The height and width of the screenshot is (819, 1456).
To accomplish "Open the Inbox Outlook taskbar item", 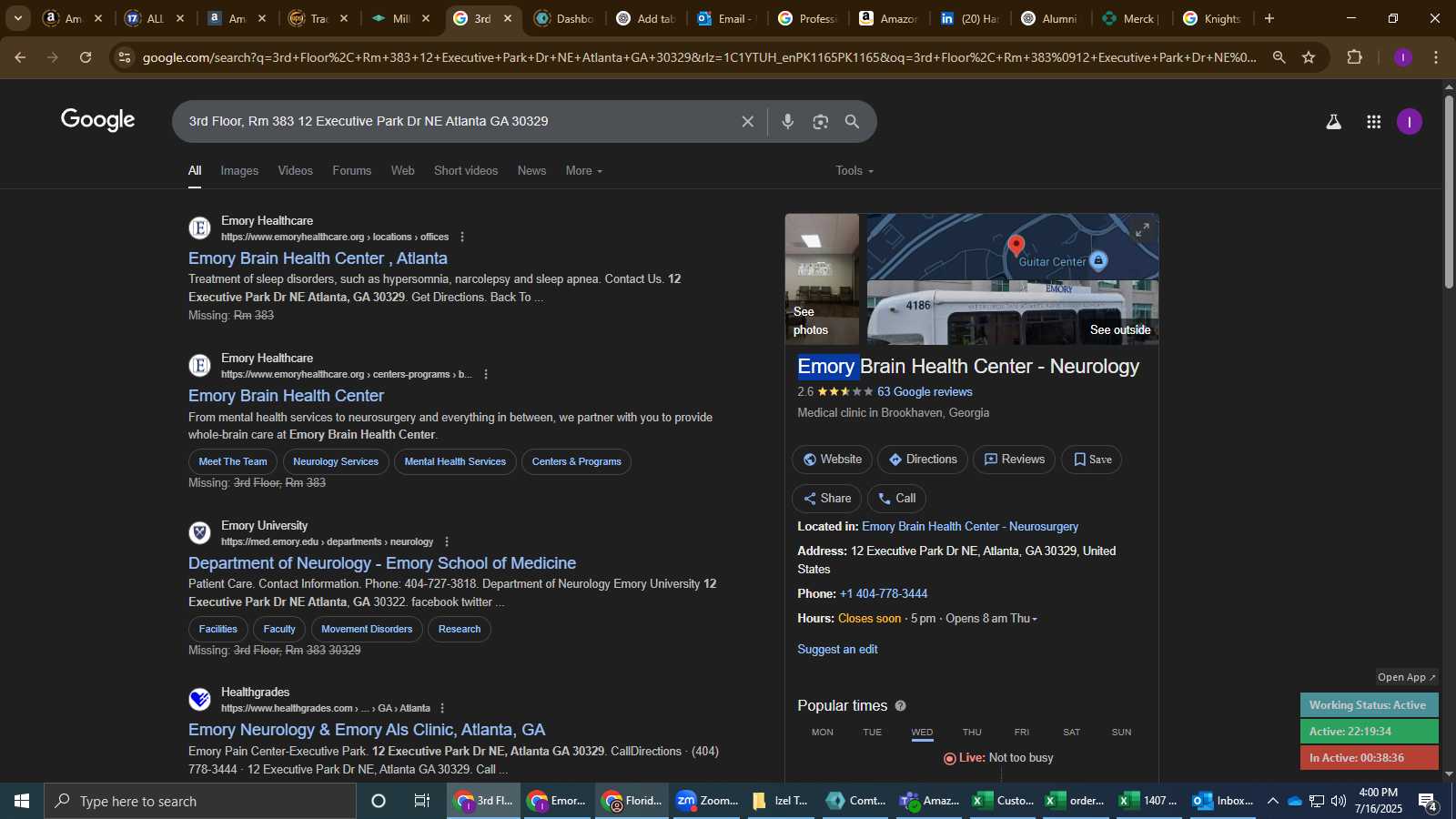I will 1224,801.
